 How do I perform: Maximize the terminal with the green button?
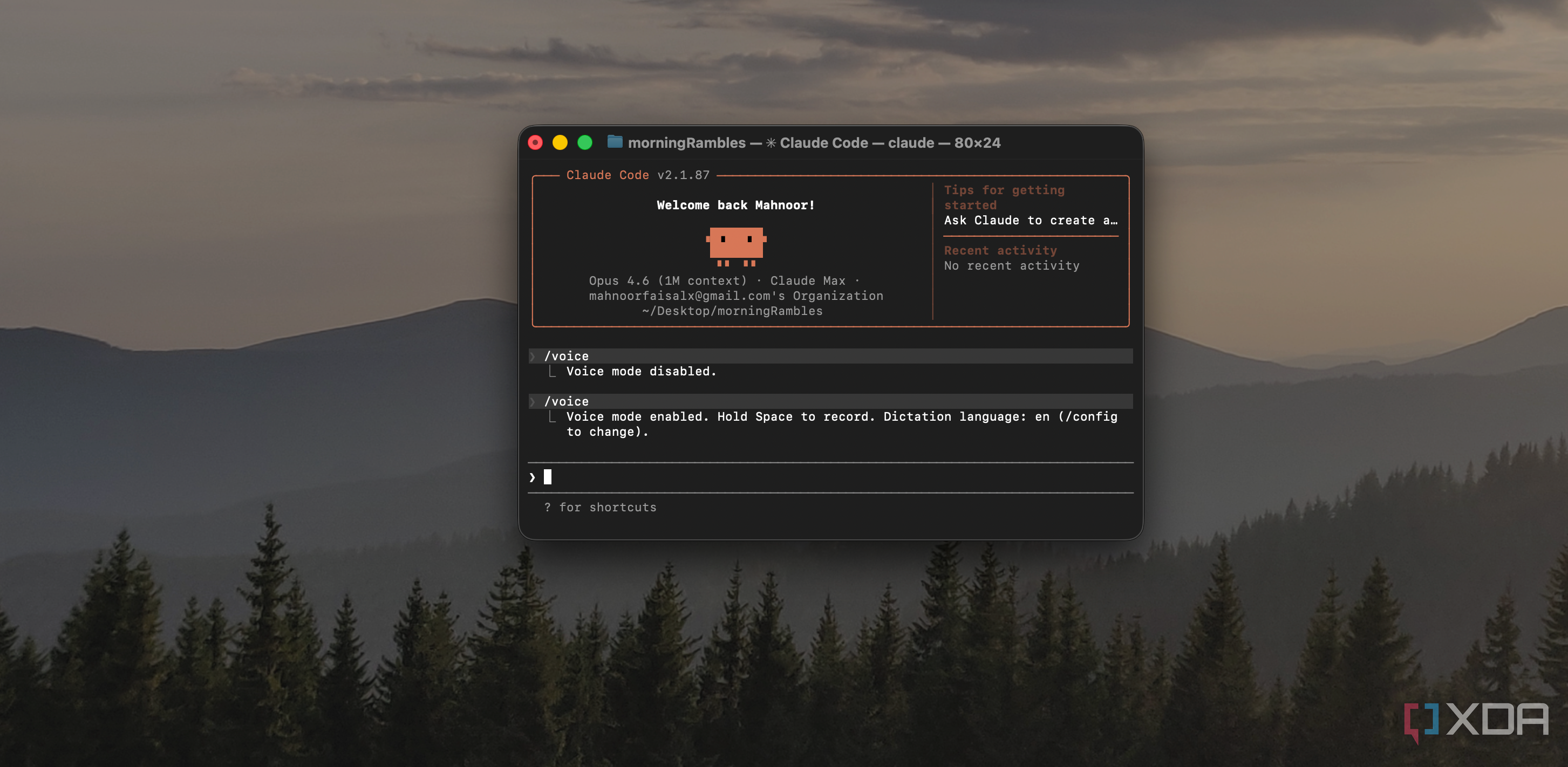pos(585,142)
